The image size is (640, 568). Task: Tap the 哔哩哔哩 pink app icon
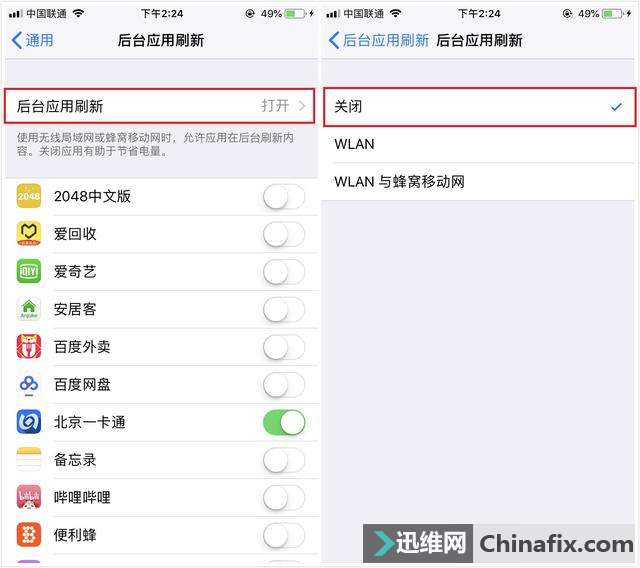click(29, 497)
